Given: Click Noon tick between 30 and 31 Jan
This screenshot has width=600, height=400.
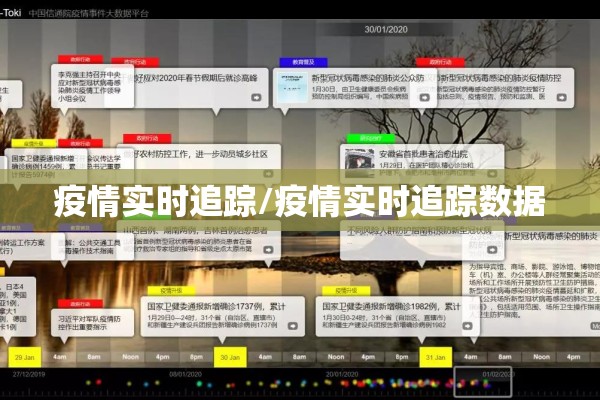Looking at the screenshot, I should 336,357.
